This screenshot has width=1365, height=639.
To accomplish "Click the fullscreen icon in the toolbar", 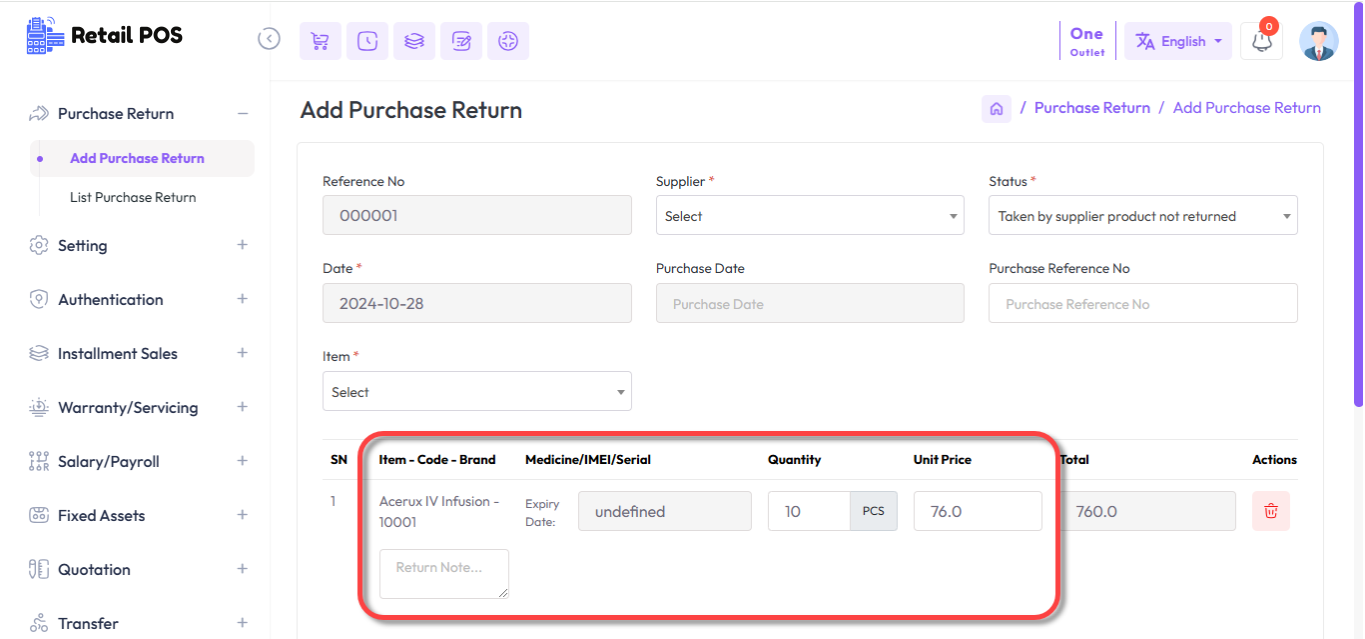I will [508, 41].
